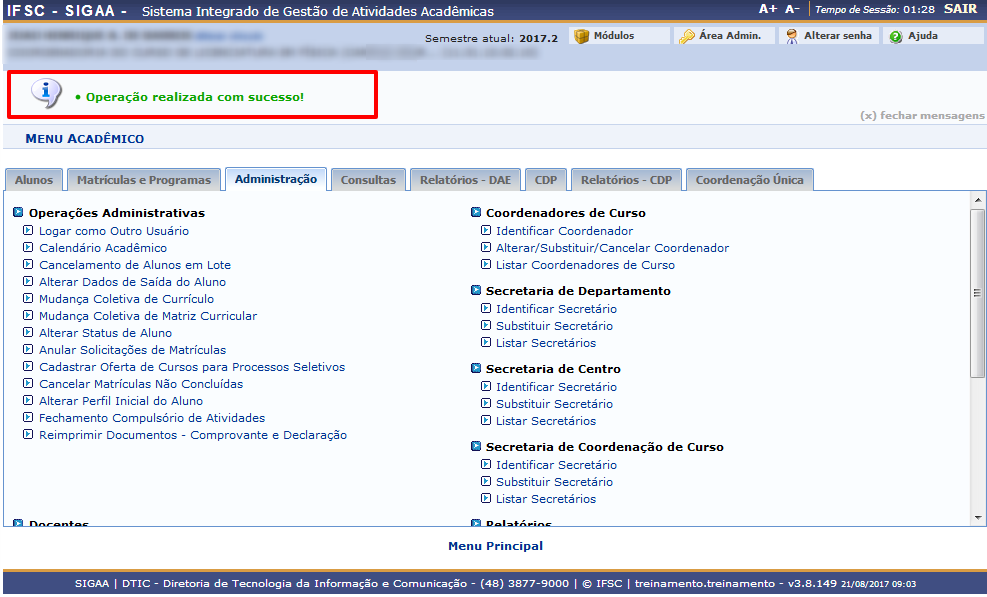
Task: Toggle Secretaria de Centro section arrow
Action: click(476, 369)
